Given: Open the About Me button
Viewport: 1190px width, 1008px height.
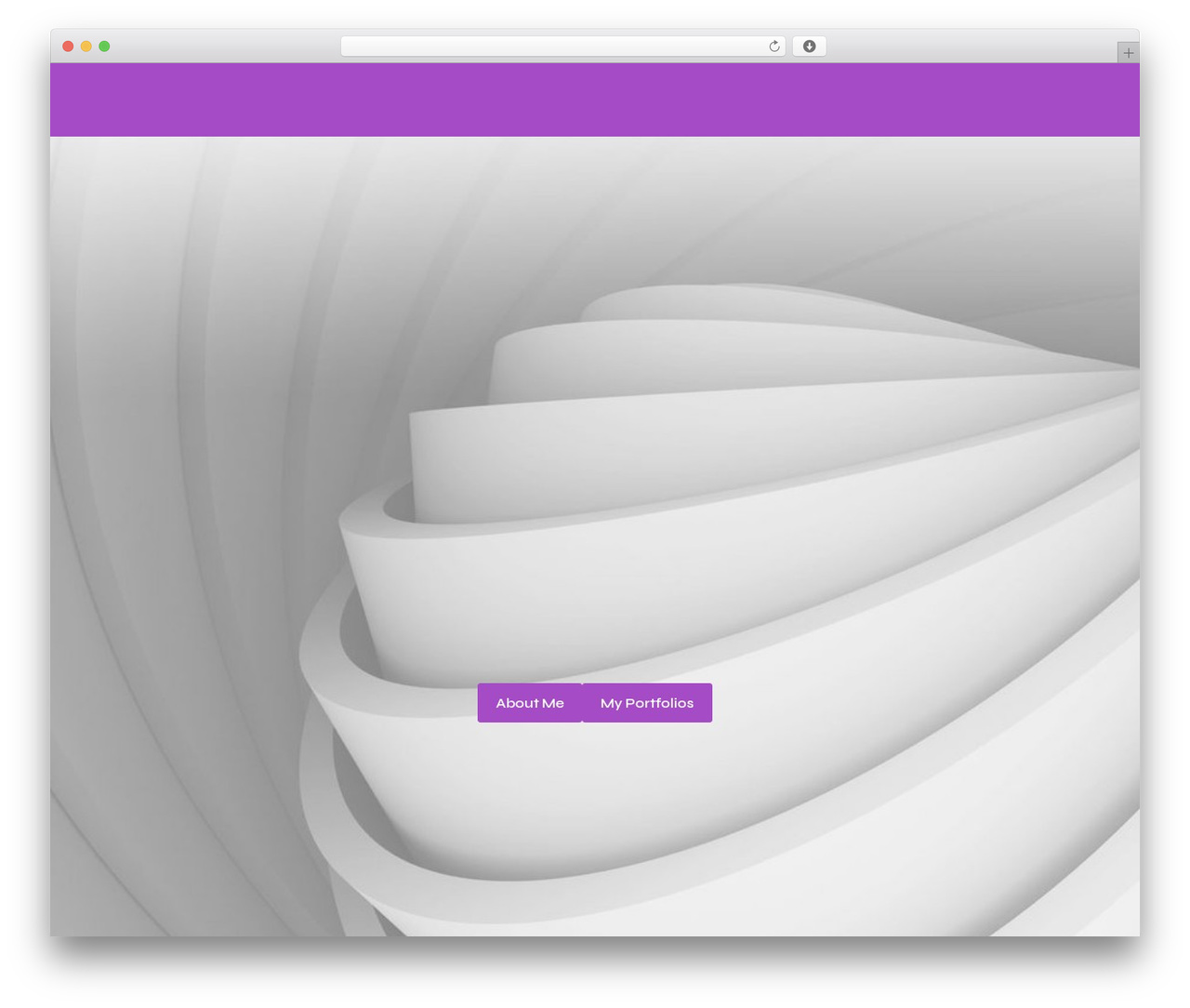Looking at the screenshot, I should click(x=530, y=703).
